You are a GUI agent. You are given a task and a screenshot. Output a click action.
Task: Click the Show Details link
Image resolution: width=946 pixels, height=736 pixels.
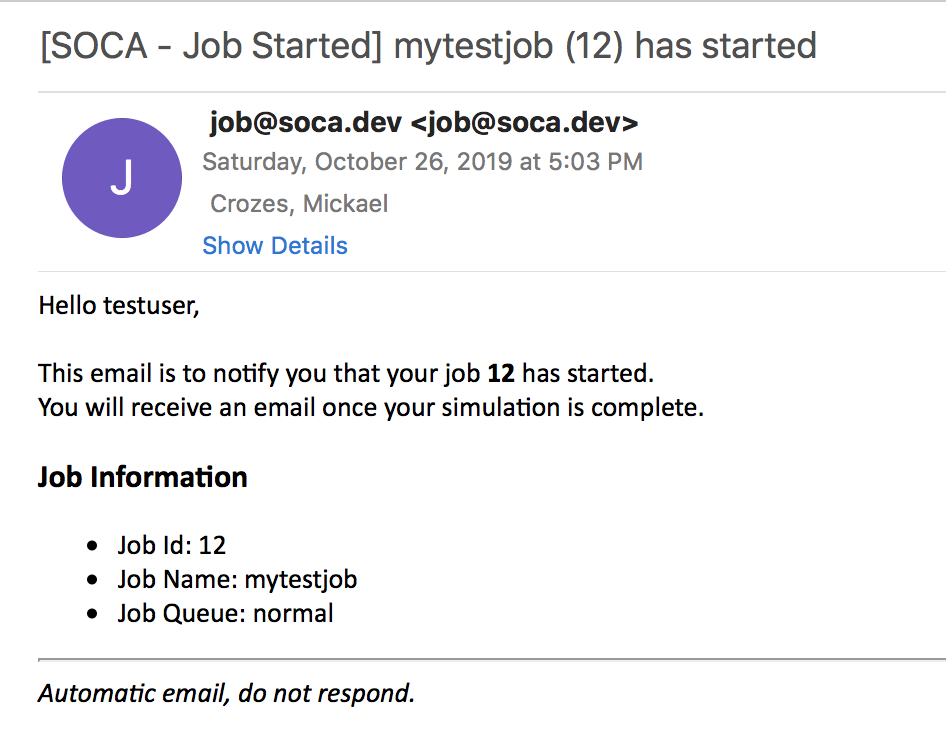275,246
